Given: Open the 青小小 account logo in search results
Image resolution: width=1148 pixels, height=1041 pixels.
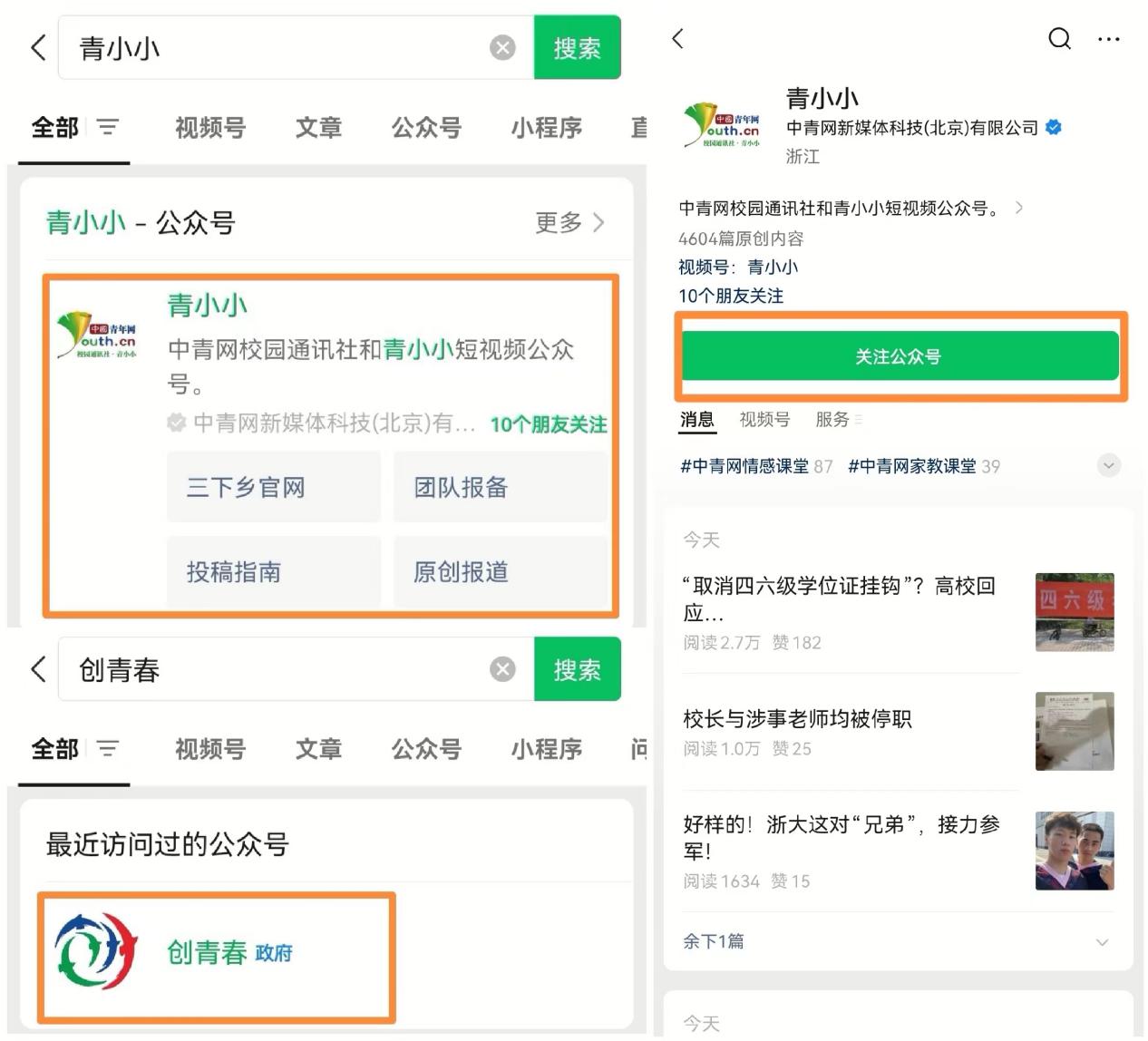Looking at the screenshot, I should [x=96, y=336].
